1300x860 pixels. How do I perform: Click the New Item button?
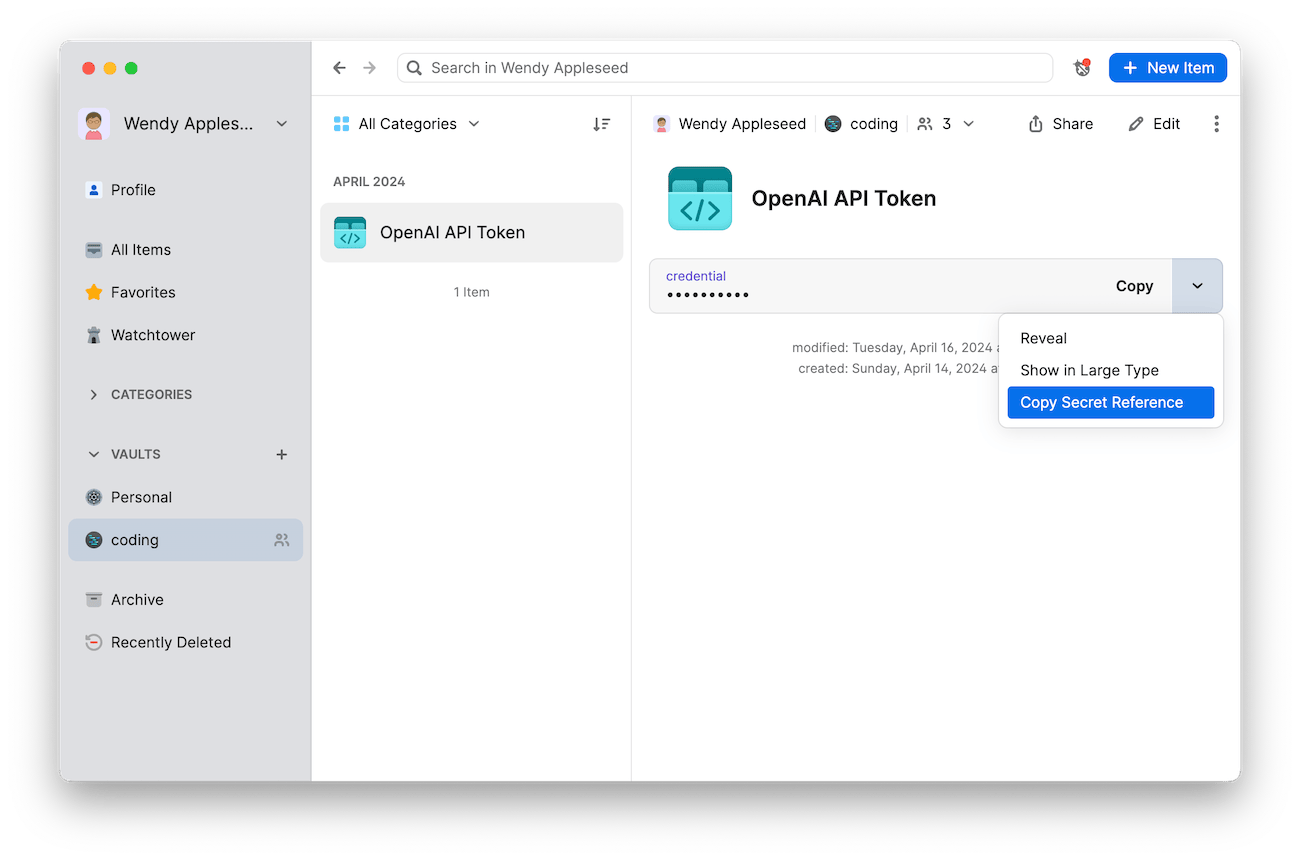click(x=1167, y=67)
